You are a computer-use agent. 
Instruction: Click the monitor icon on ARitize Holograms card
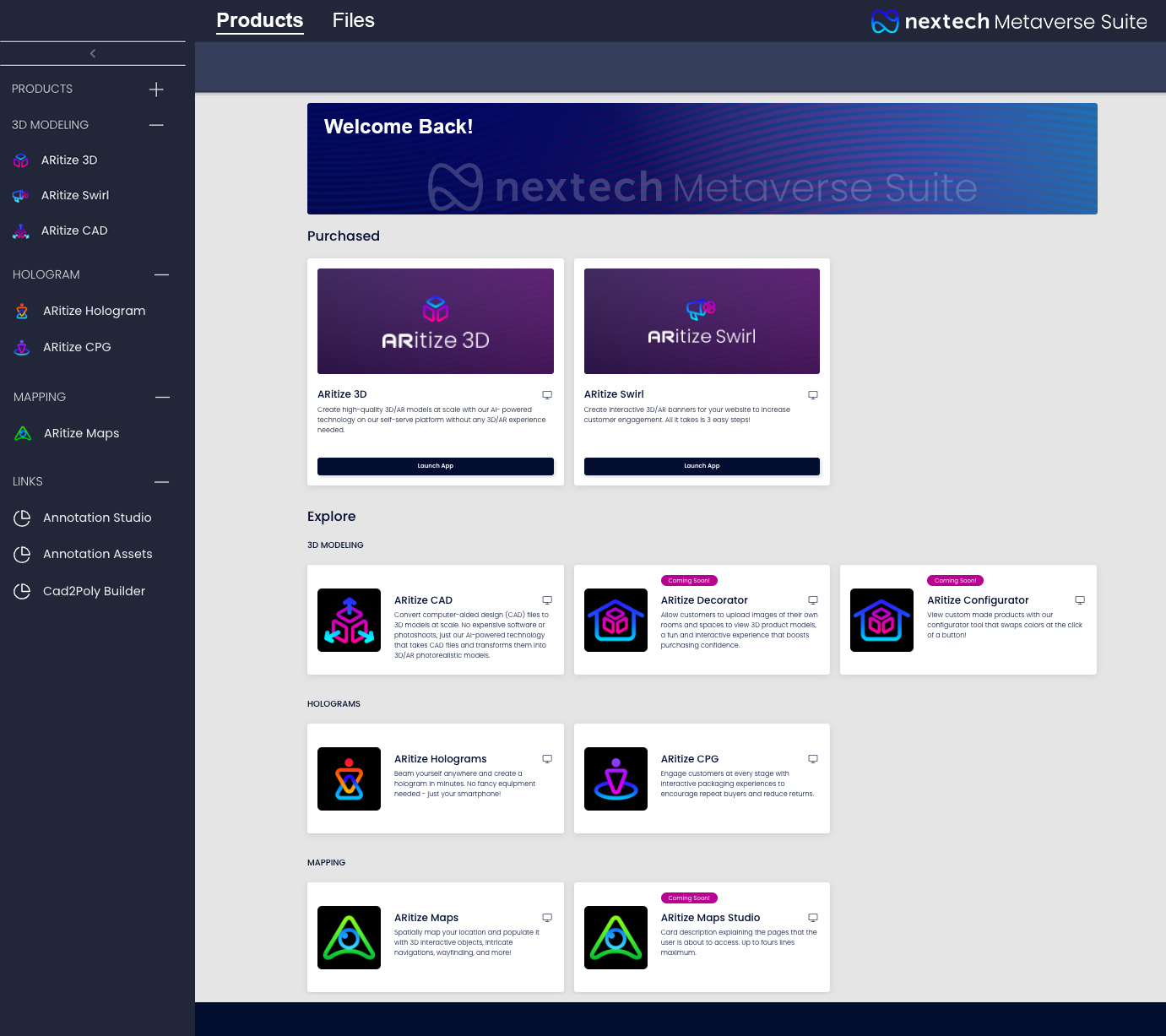coord(547,759)
